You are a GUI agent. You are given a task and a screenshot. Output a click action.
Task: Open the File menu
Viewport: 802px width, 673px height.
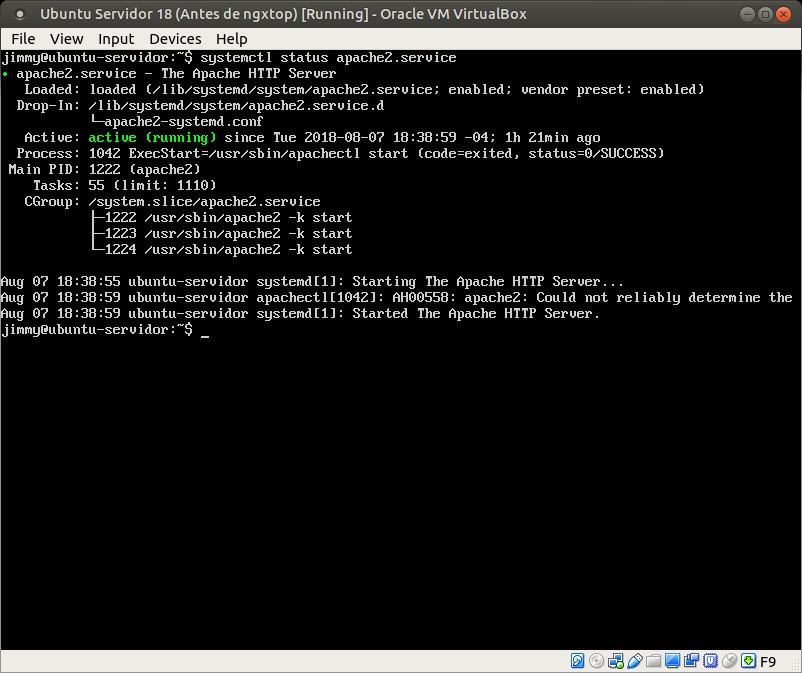click(x=23, y=38)
